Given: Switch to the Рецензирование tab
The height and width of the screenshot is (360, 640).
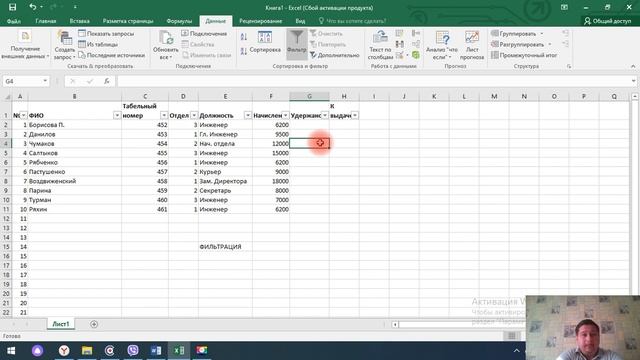Looking at the screenshot, I should pos(260,21).
